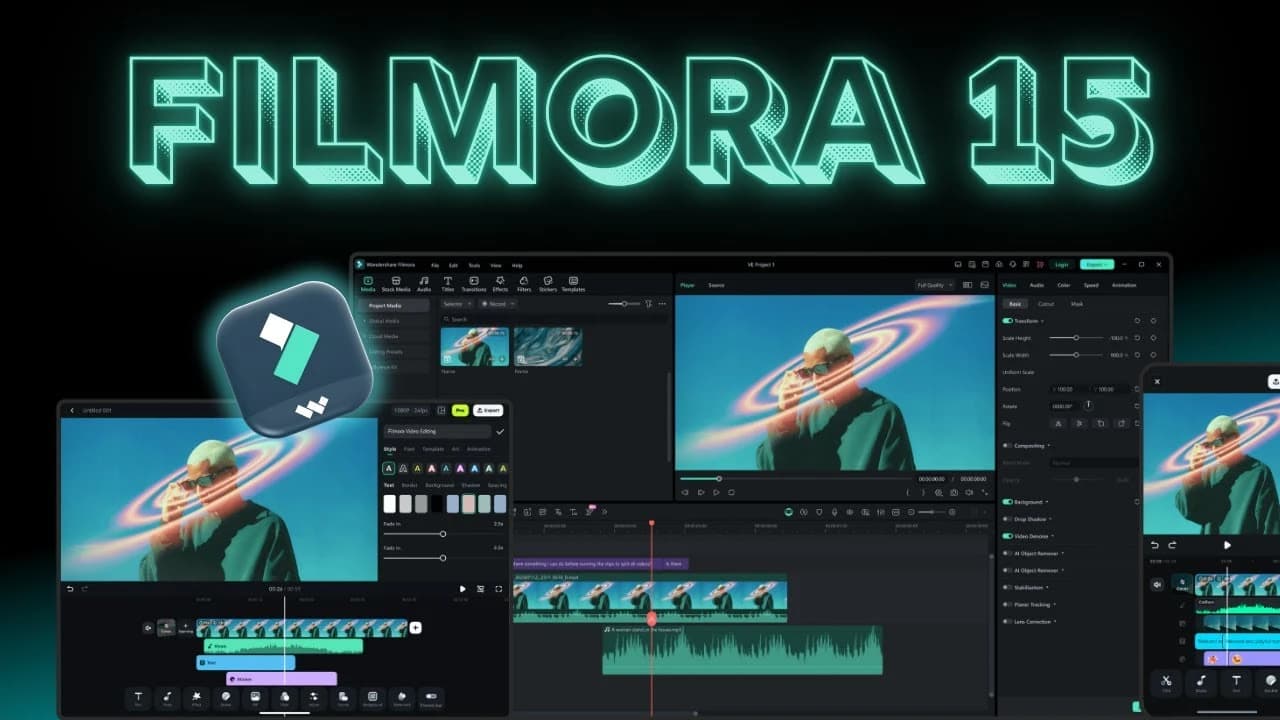The image size is (1280, 720).
Task: Click the green Export button
Action: point(1097,265)
